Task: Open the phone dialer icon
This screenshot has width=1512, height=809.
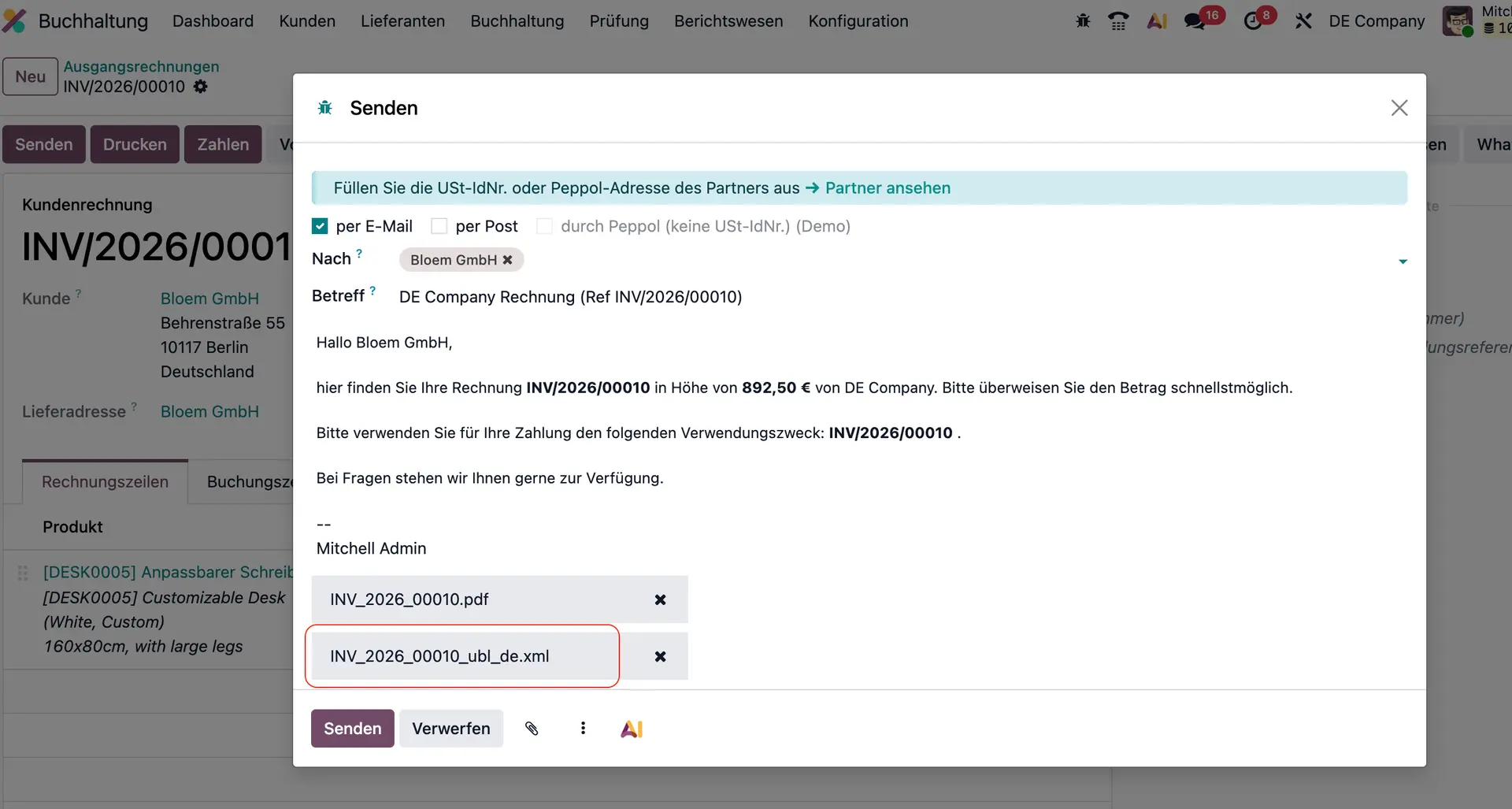Action: pyautogui.click(x=1118, y=21)
